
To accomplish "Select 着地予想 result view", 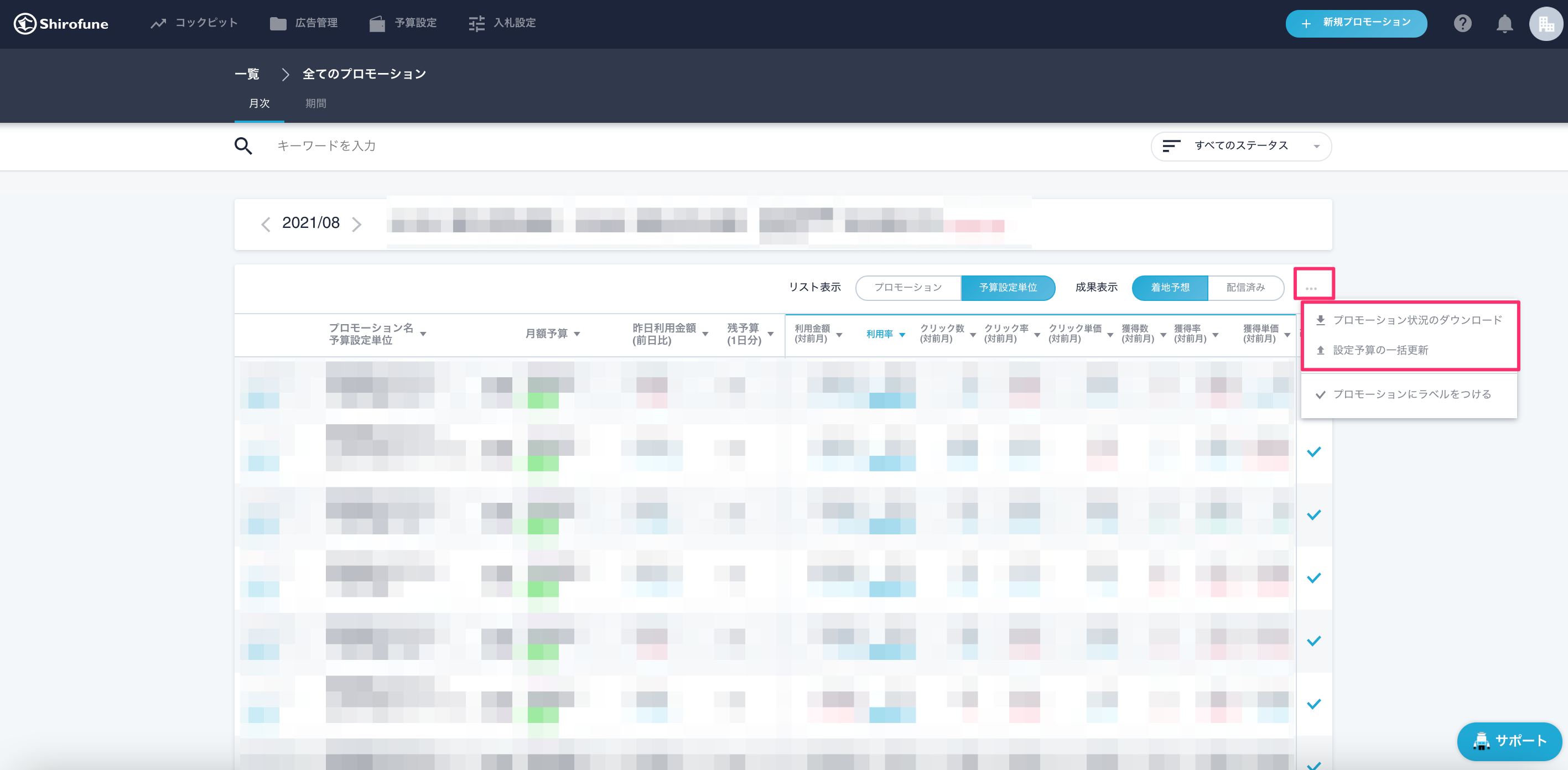I will 1169,287.
